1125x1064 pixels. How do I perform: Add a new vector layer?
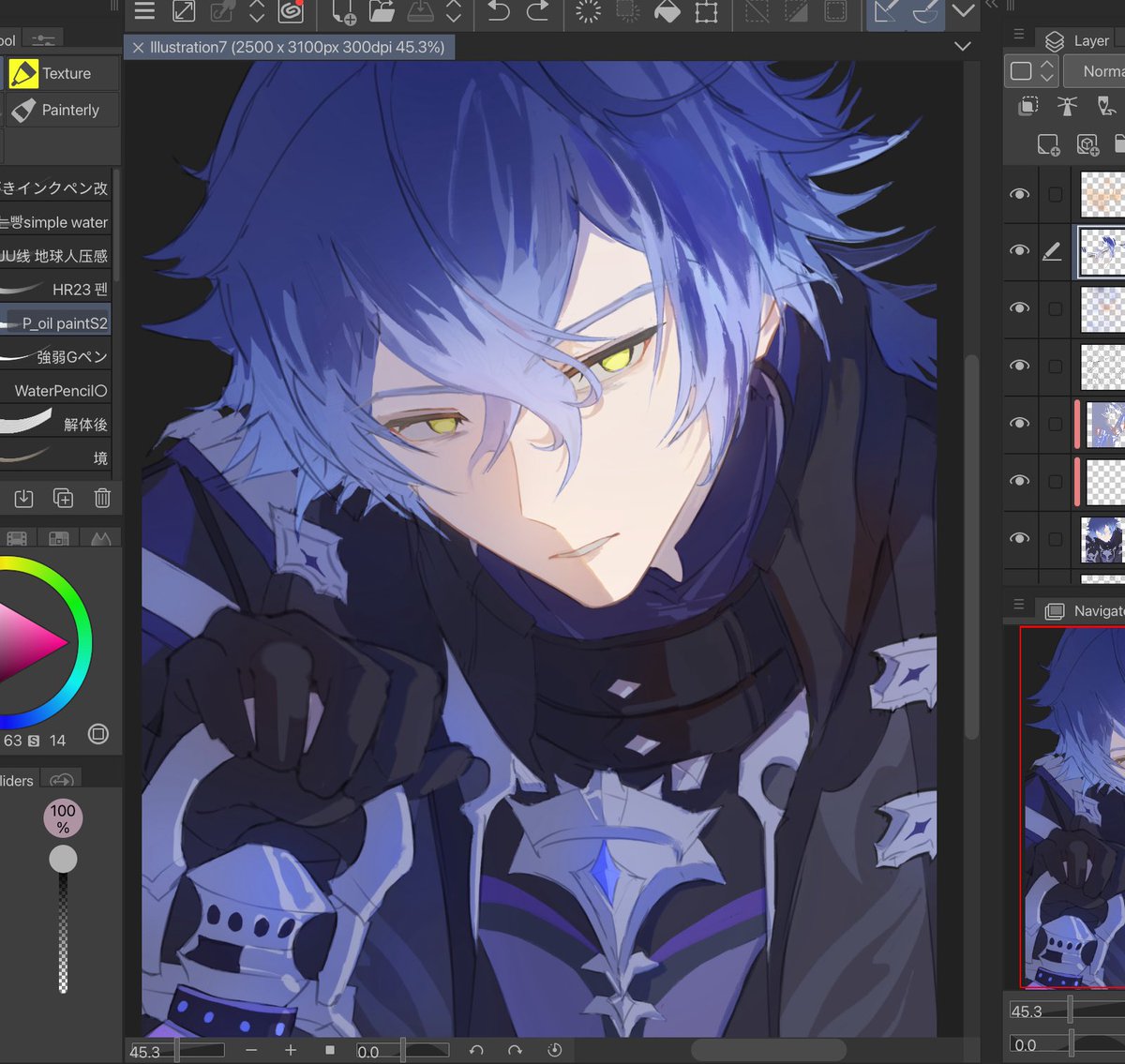click(x=1087, y=144)
